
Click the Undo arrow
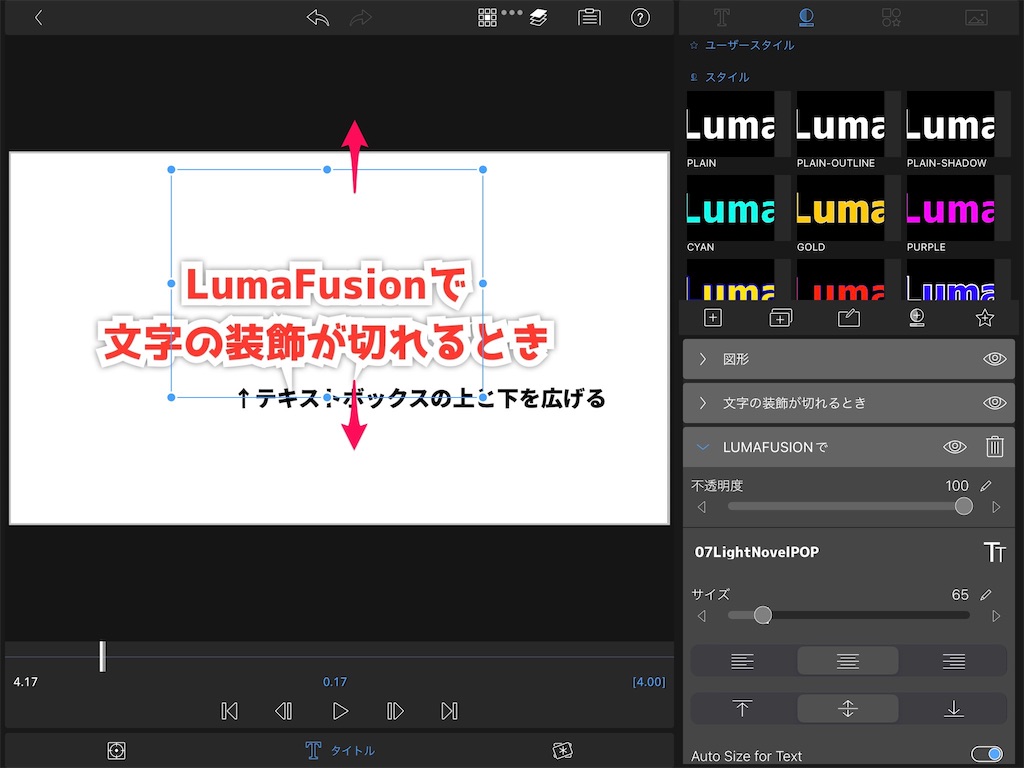click(x=318, y=17)
